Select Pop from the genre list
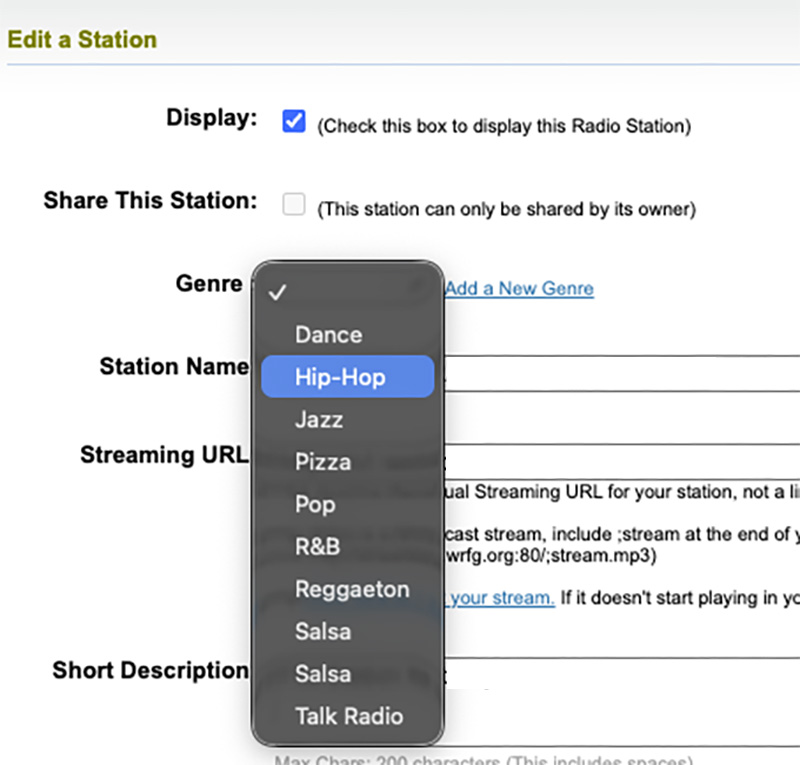 347,504
